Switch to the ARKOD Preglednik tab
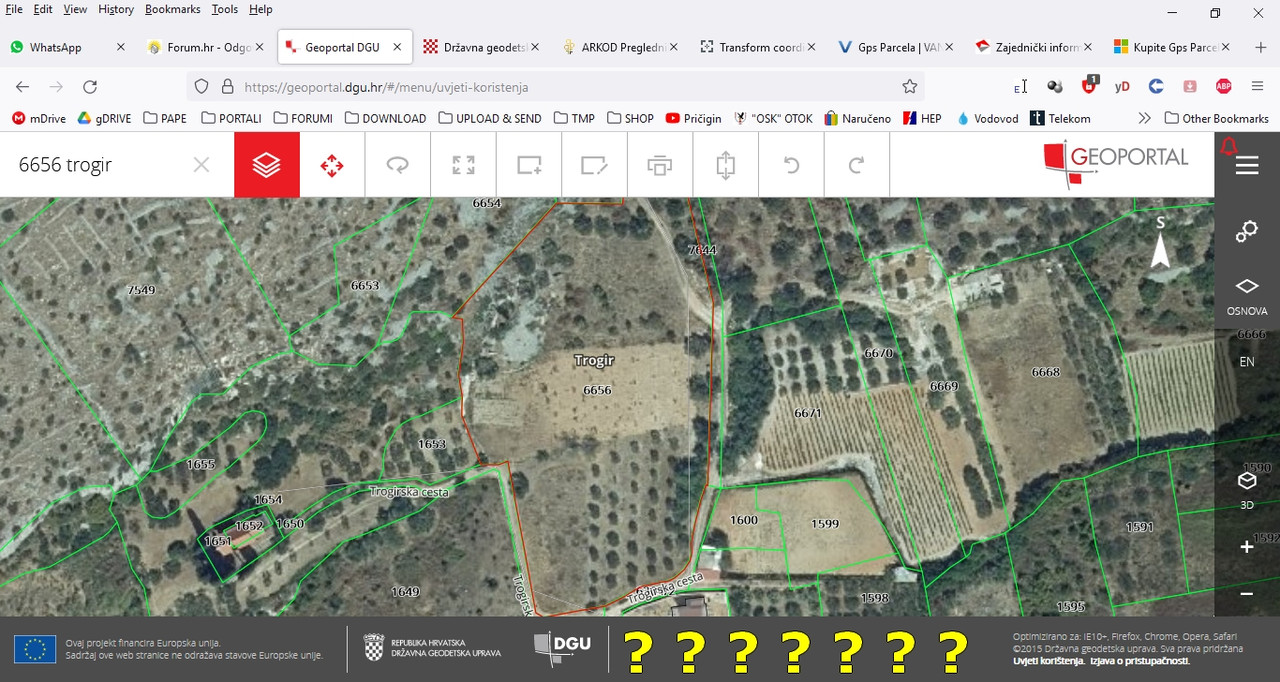Viewport: 1280px width, 682px height. (x=620, y=47)
